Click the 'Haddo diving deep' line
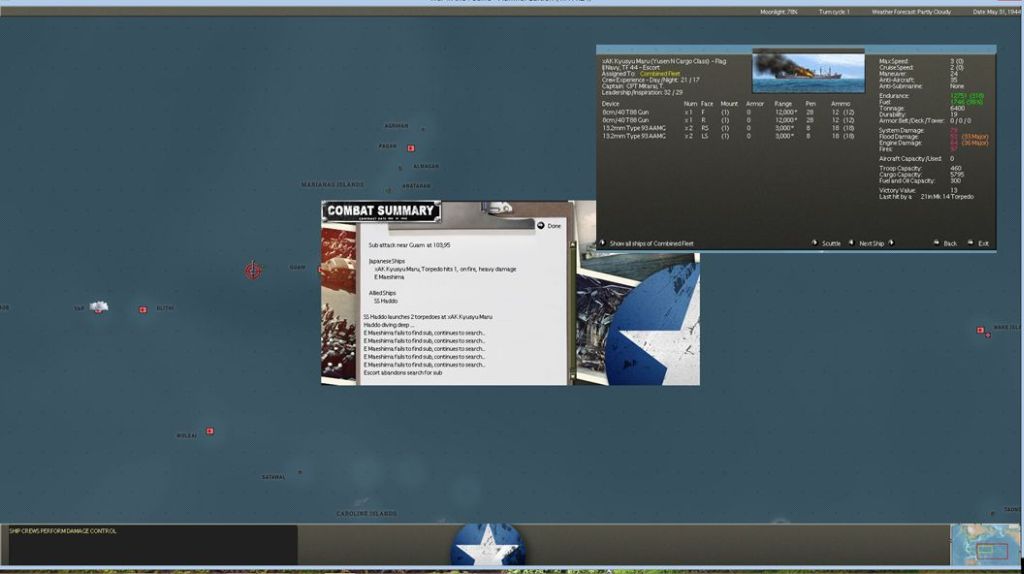 pos(389,325)
